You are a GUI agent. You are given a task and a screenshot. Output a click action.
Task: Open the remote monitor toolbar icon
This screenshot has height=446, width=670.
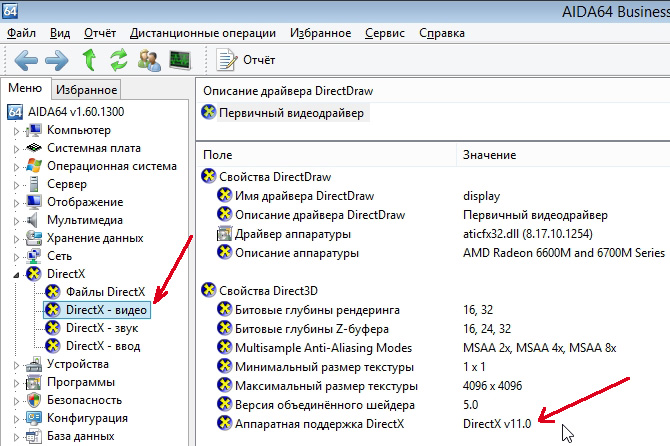coord(181,60)
